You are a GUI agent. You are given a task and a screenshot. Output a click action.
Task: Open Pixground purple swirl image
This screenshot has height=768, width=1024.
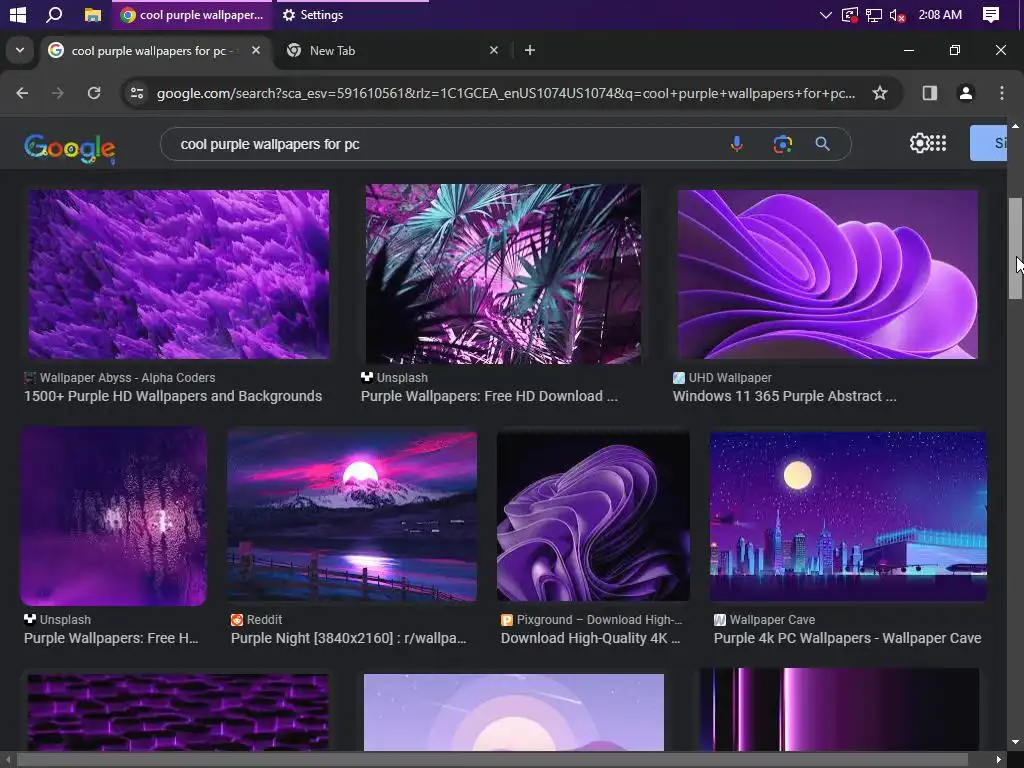tap(593, 516)
